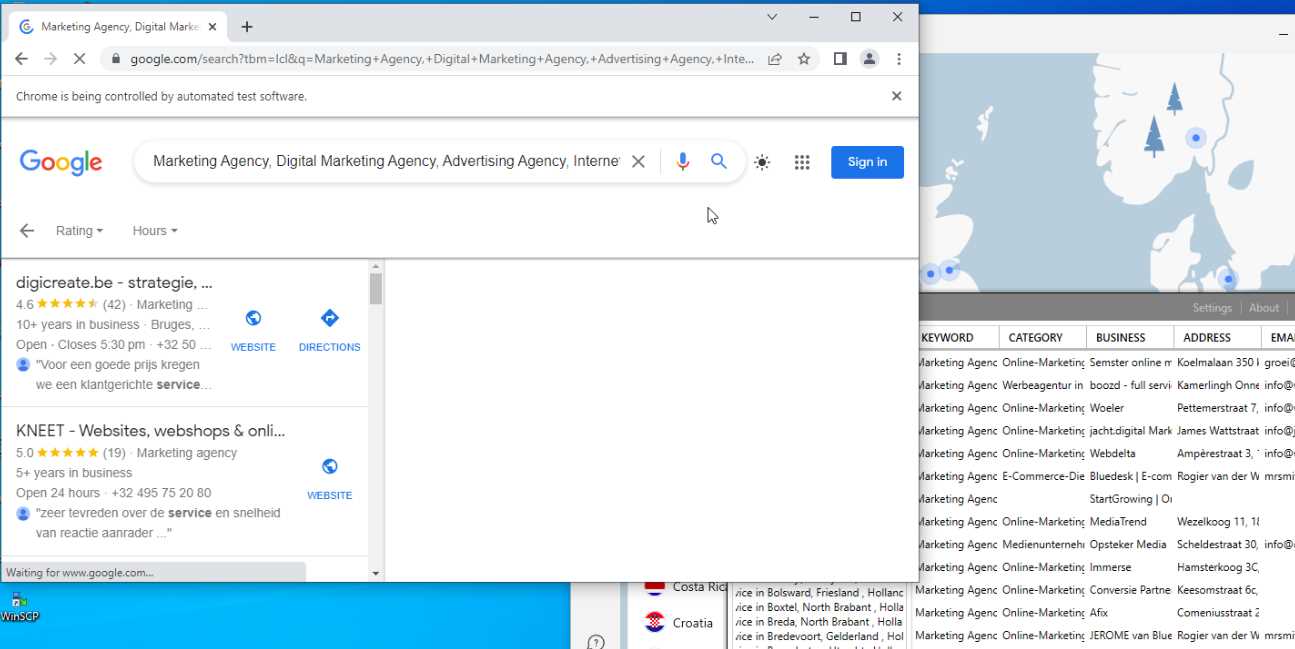Go back with arrow beside Rating filter

(x=26, y=231)
